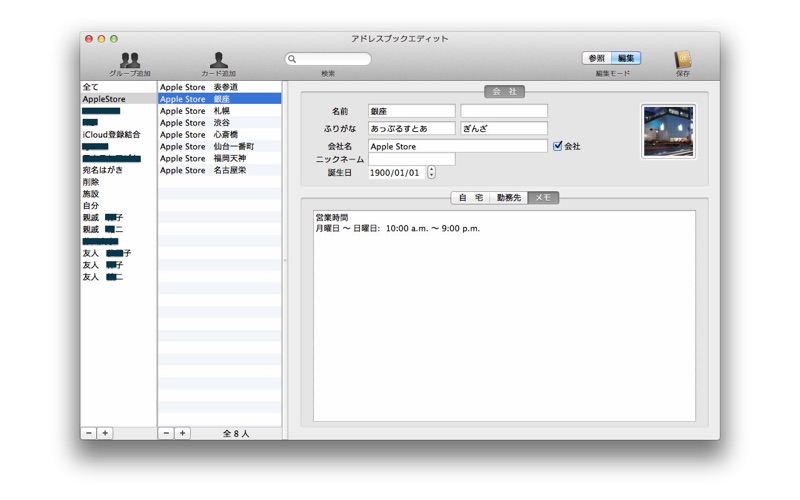Viewport: 800px width, 500px height.
Task: Click inside the memo text area
Action: click(504, 316)
